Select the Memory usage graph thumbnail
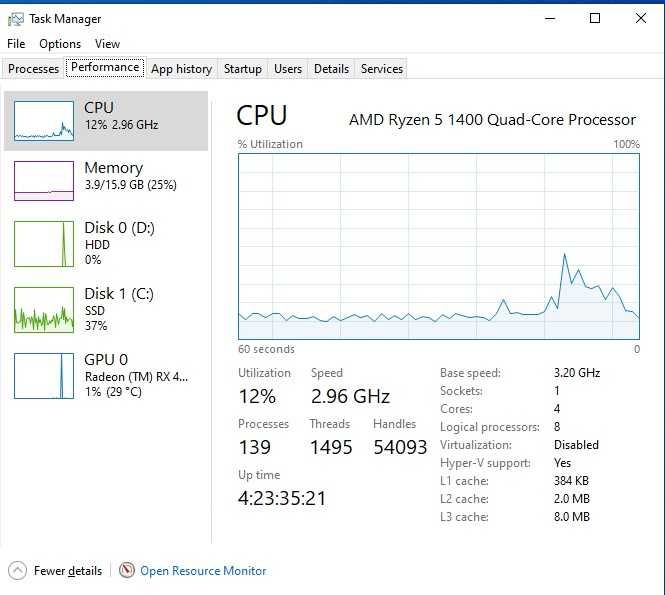The height and width of the screenshot is (595, 665). [x=44, y=181]
